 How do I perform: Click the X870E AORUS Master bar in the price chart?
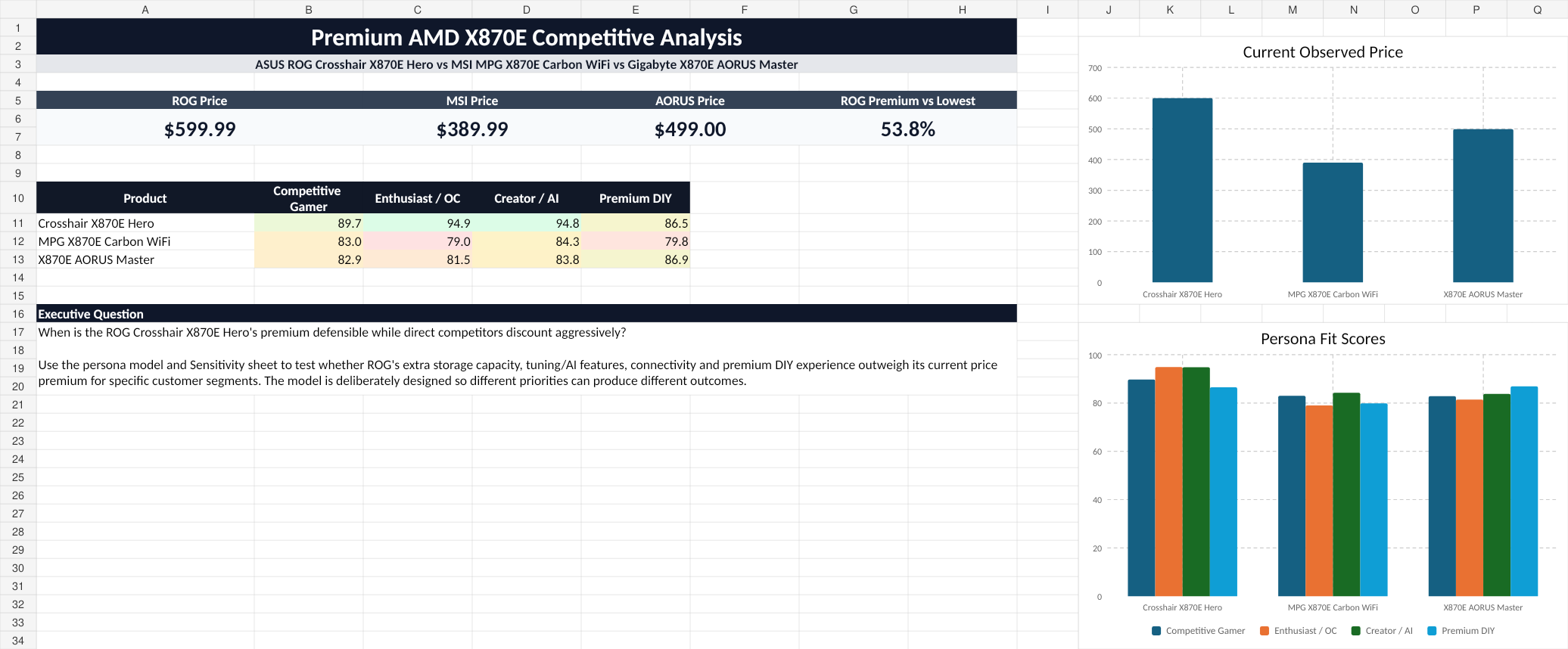[1483, 206]
